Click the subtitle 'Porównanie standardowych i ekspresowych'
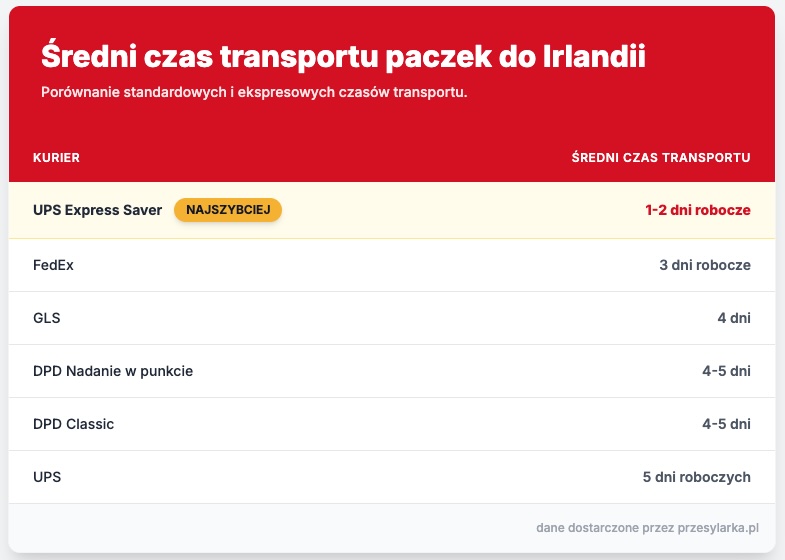 255,93
